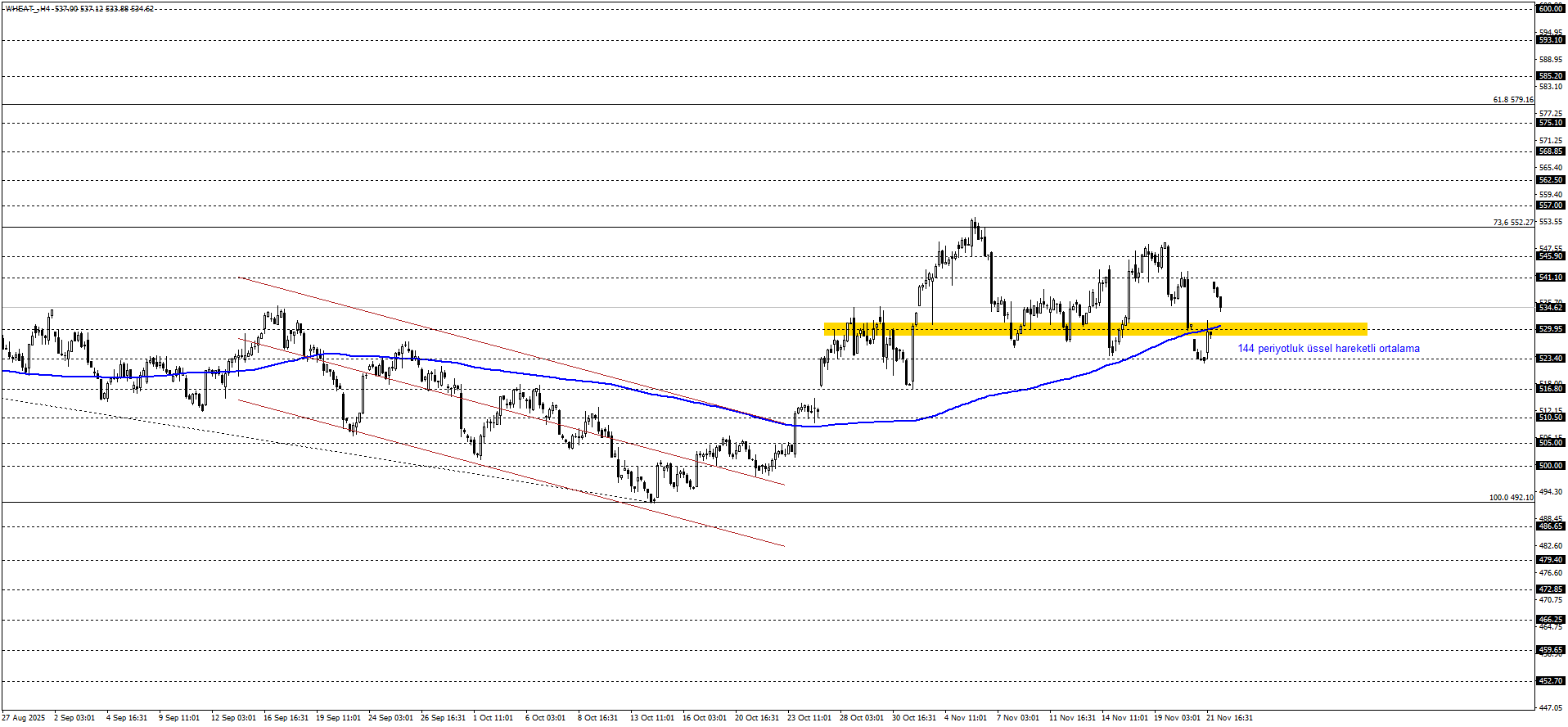Click the 27 Aug 2025 date label

[24, 718]
